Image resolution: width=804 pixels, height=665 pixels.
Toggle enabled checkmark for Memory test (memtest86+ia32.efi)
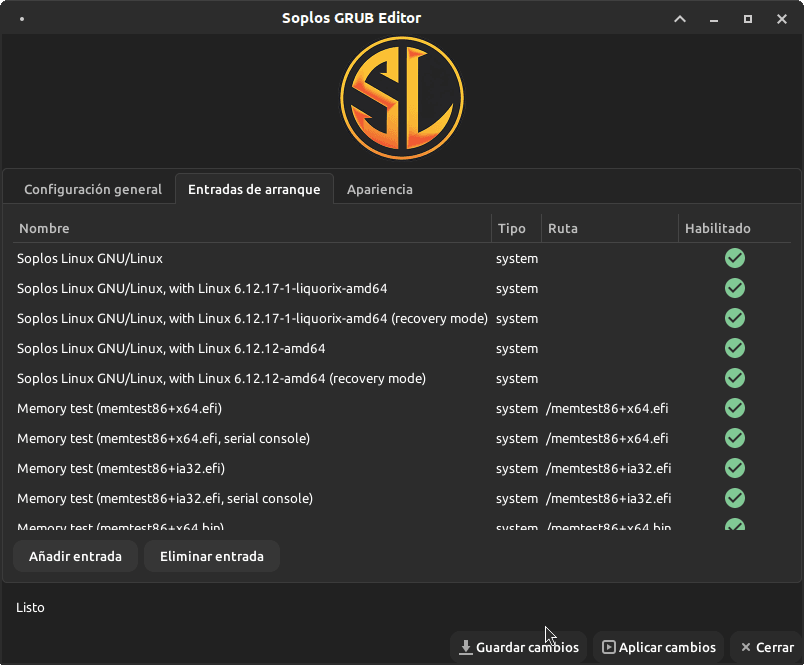[x=735, y=468]
